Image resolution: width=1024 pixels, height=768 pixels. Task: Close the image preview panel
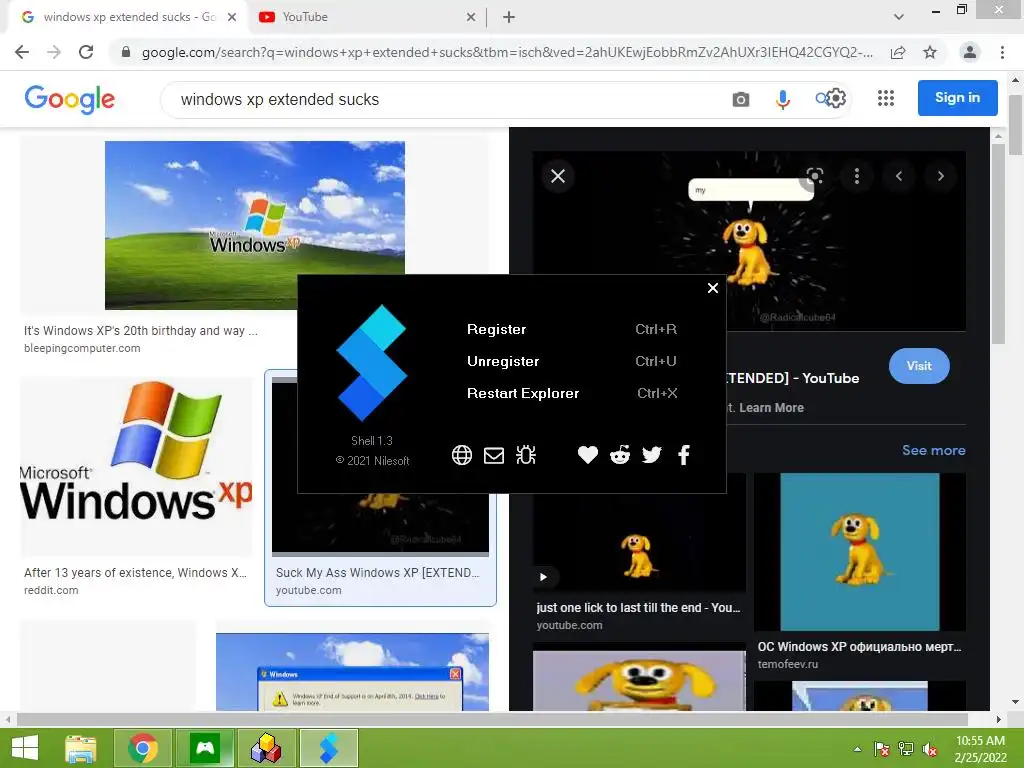(558, 176)
